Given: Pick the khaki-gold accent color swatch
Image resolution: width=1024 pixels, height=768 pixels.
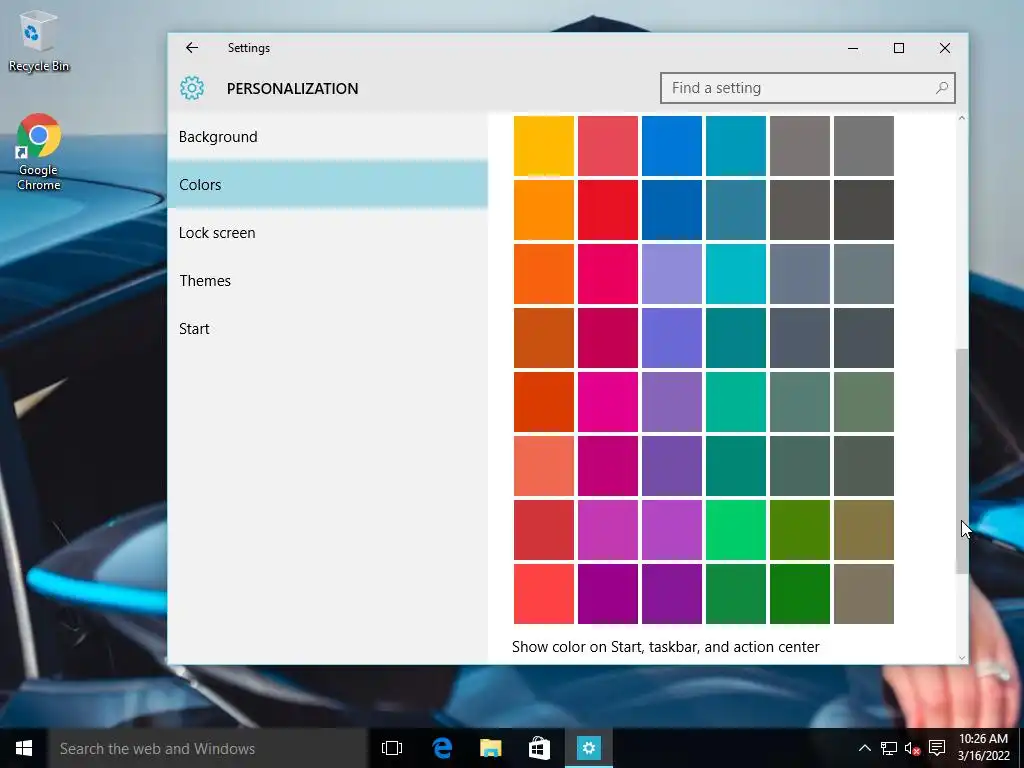Looking at the screenshot, I should 864,530.
